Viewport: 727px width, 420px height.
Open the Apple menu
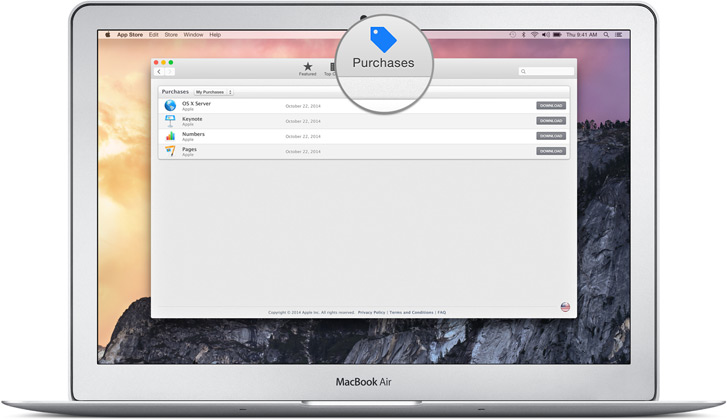pyautogui.click(x=108, y=34)
